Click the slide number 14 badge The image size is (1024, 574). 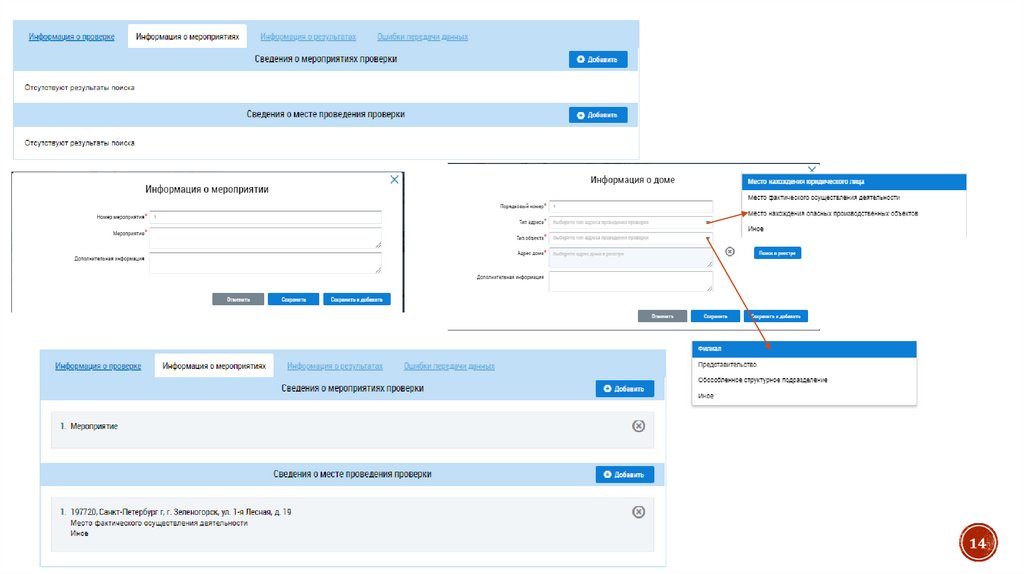click(978, 543)
